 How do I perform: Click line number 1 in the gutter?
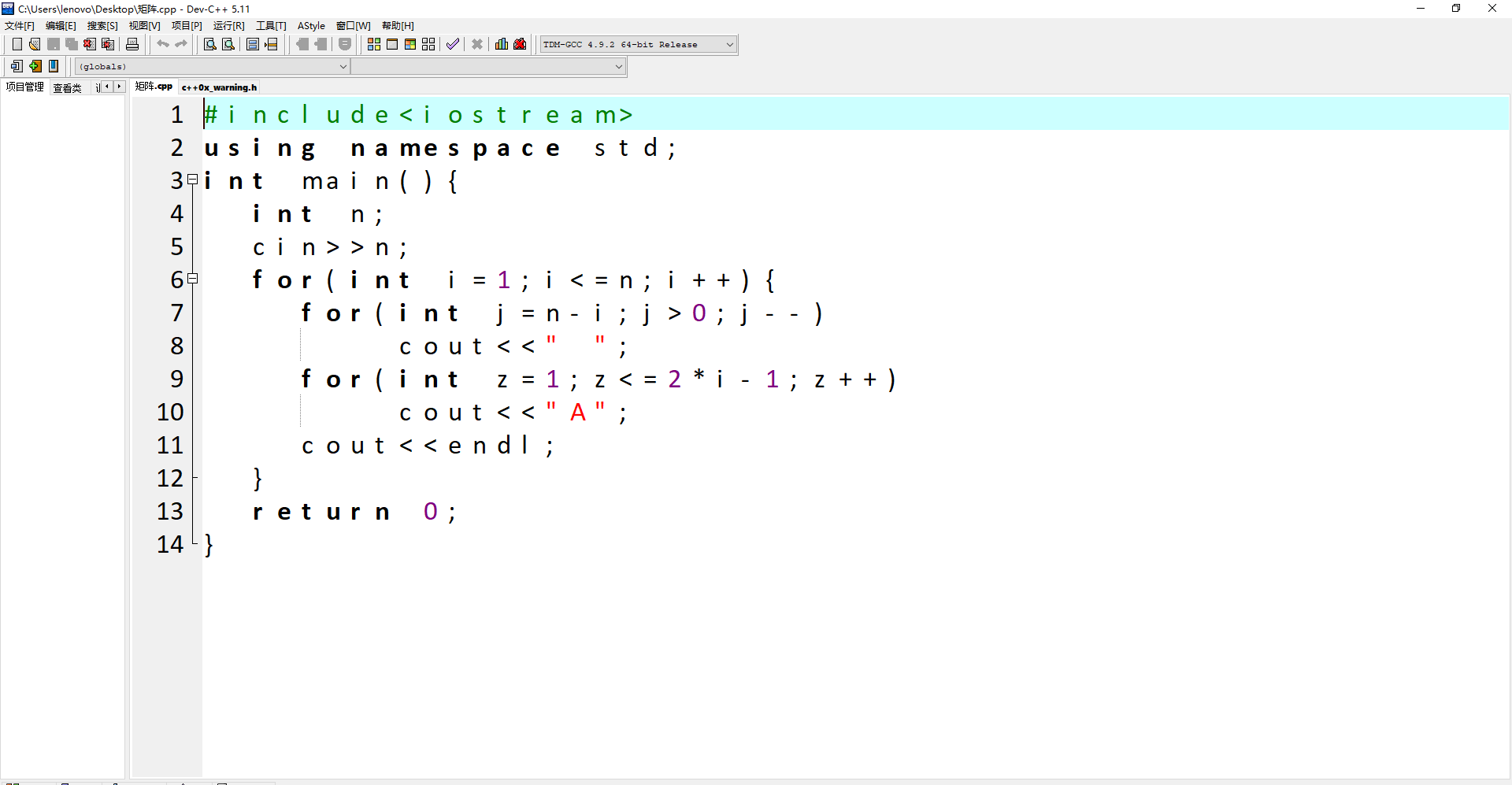pos(177,115)
